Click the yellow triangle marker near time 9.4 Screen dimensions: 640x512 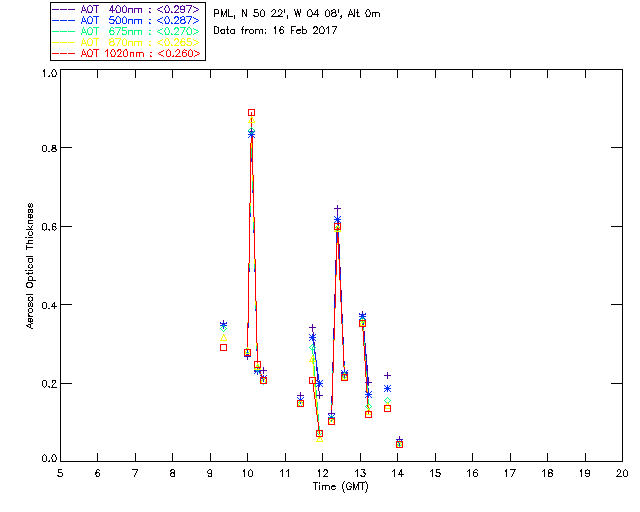tap(223, 338)
